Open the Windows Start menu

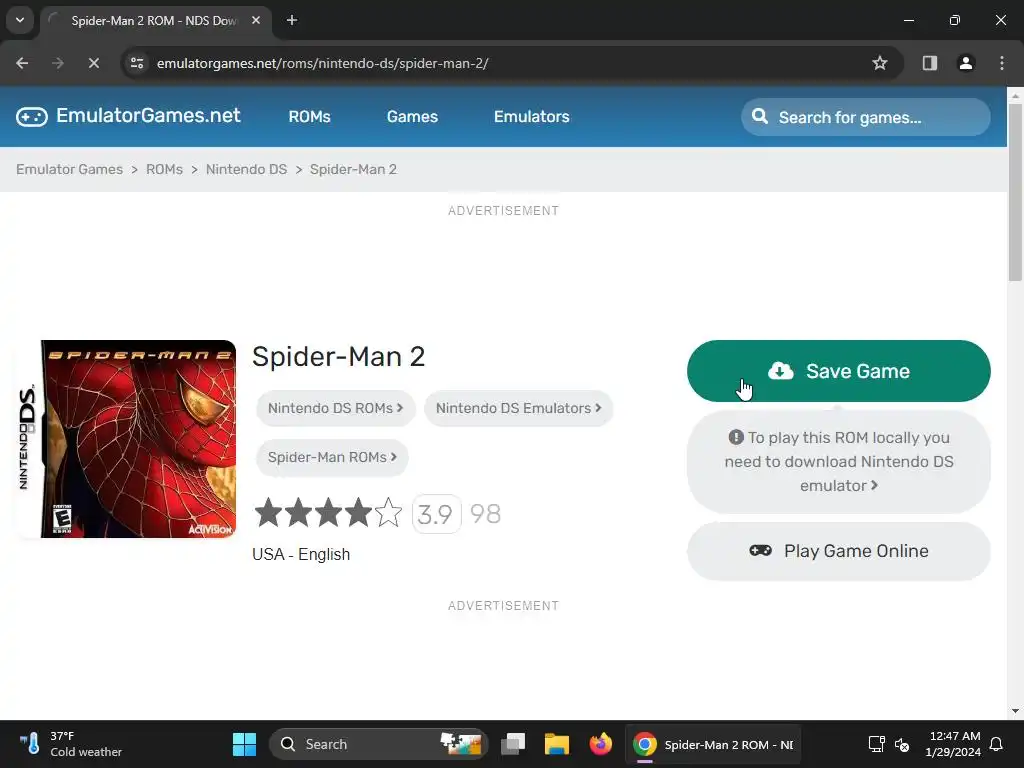244,744
